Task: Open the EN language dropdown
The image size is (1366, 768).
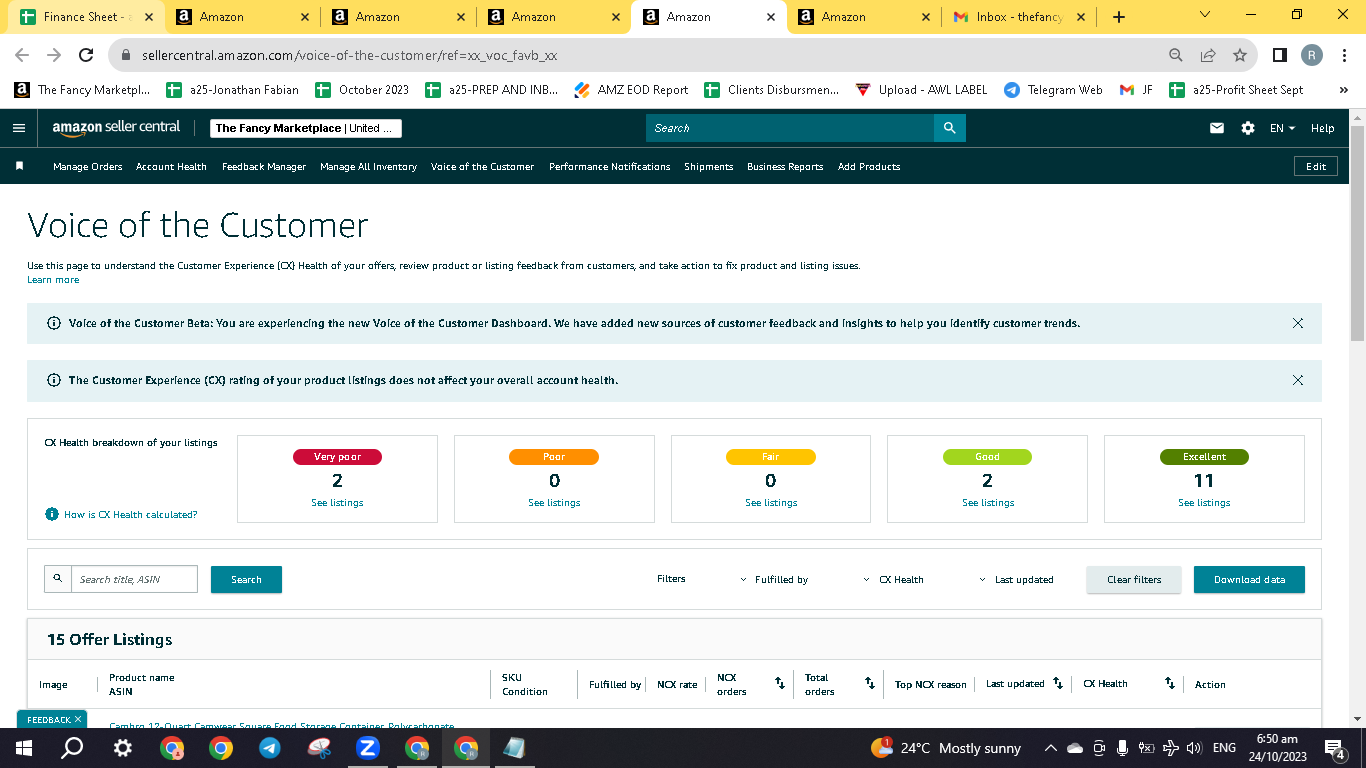Action: pos(1282,128)
